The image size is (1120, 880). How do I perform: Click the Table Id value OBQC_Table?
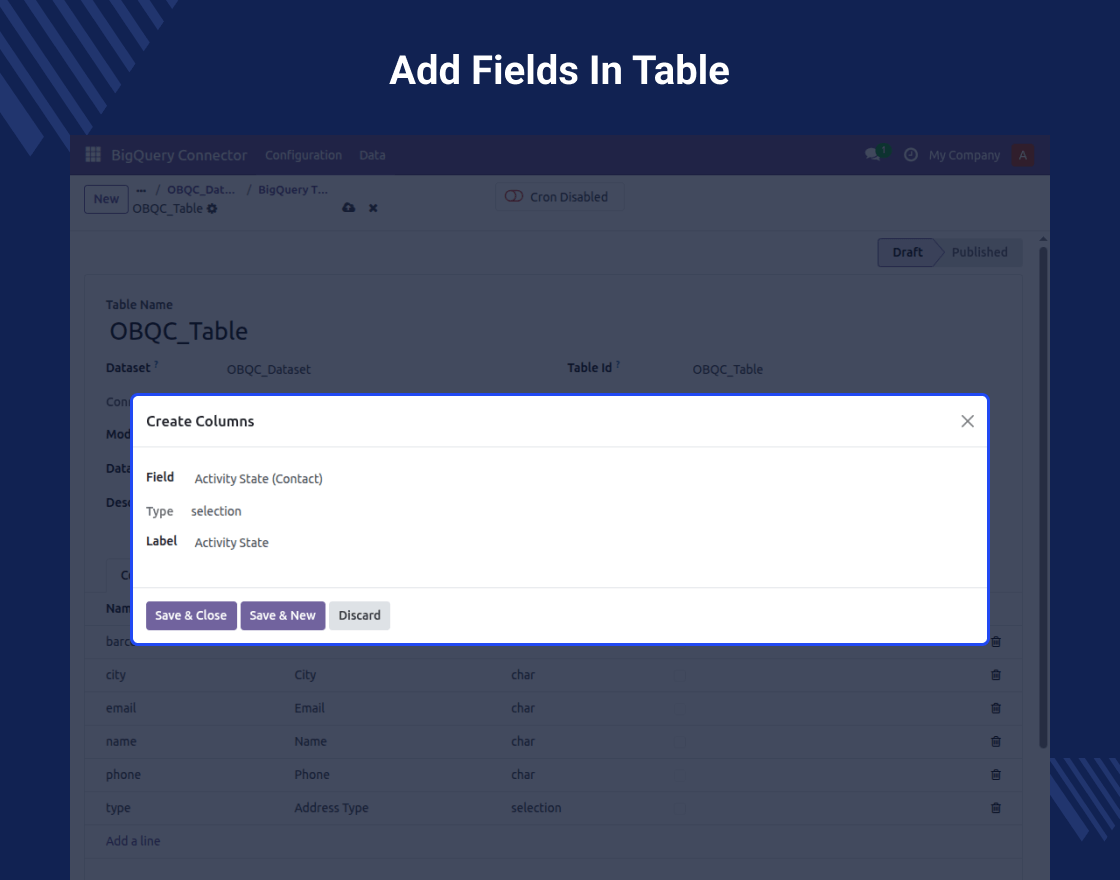[727, 369]
